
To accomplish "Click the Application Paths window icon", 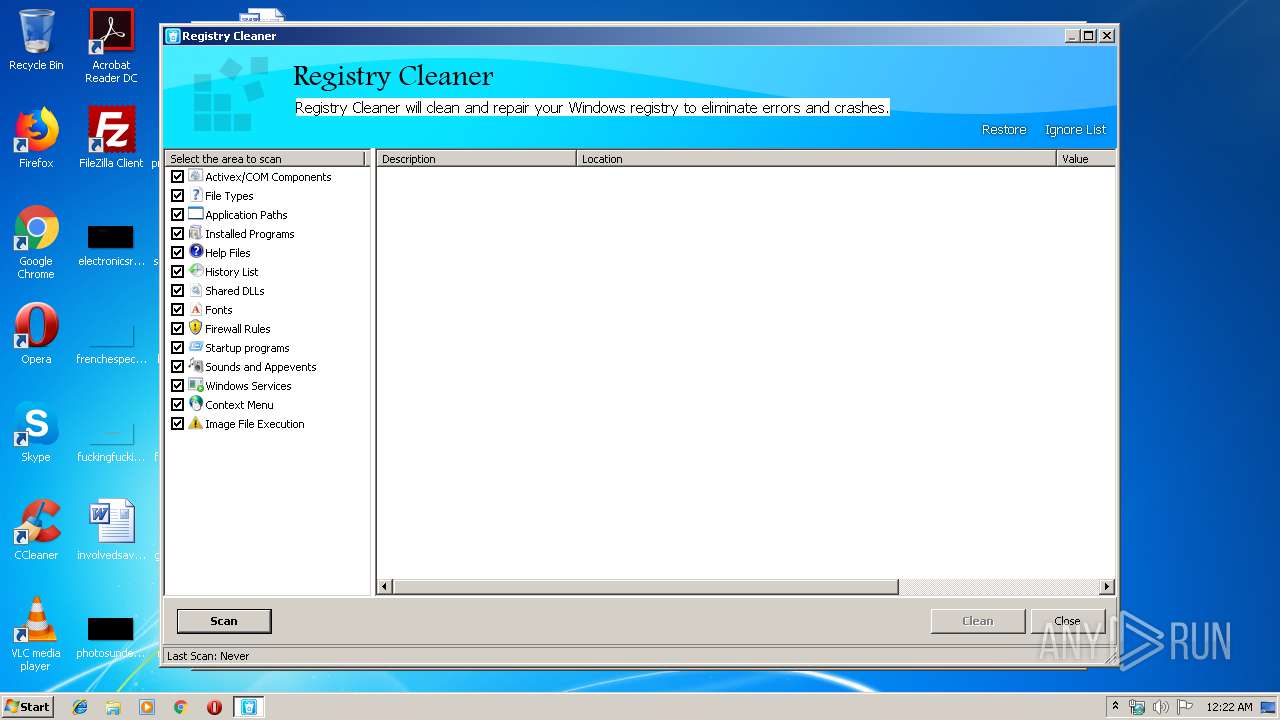I will [195, 214].
